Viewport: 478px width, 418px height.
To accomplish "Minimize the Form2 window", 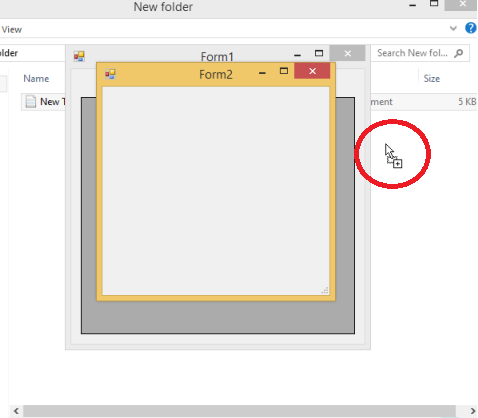I will (262, 73).
